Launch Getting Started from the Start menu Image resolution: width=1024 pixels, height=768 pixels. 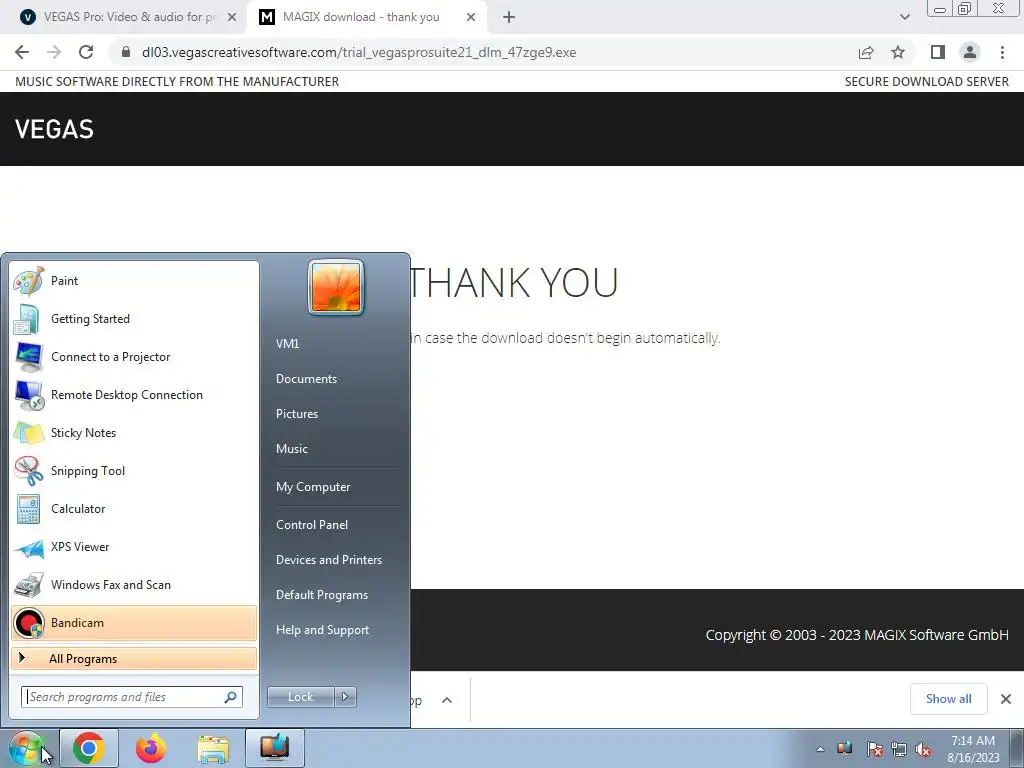tap(134, 319)
